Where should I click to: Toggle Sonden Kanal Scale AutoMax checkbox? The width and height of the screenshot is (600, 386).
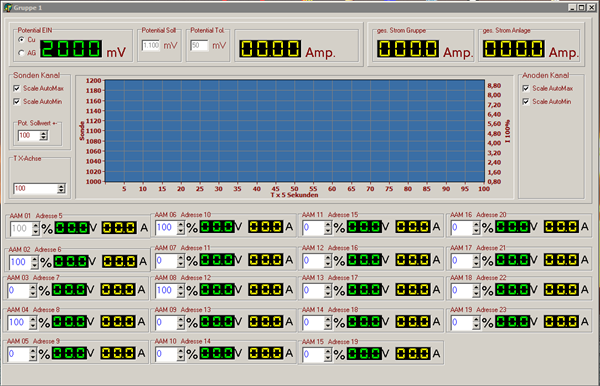(16, 88)
